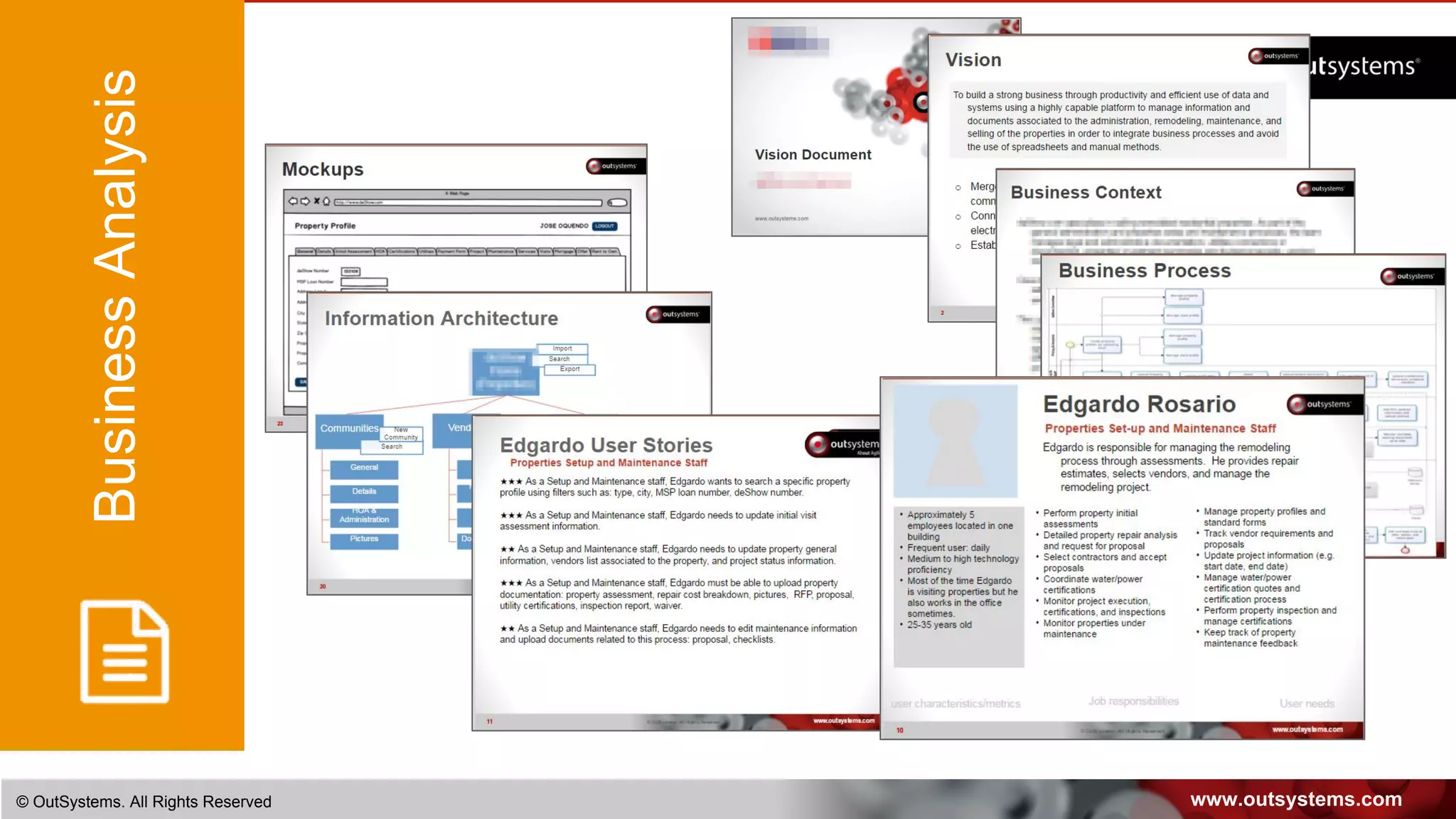Click the search pill in the mockup browser
This screenshot has height=819, width=1456.
click(617, 203)
